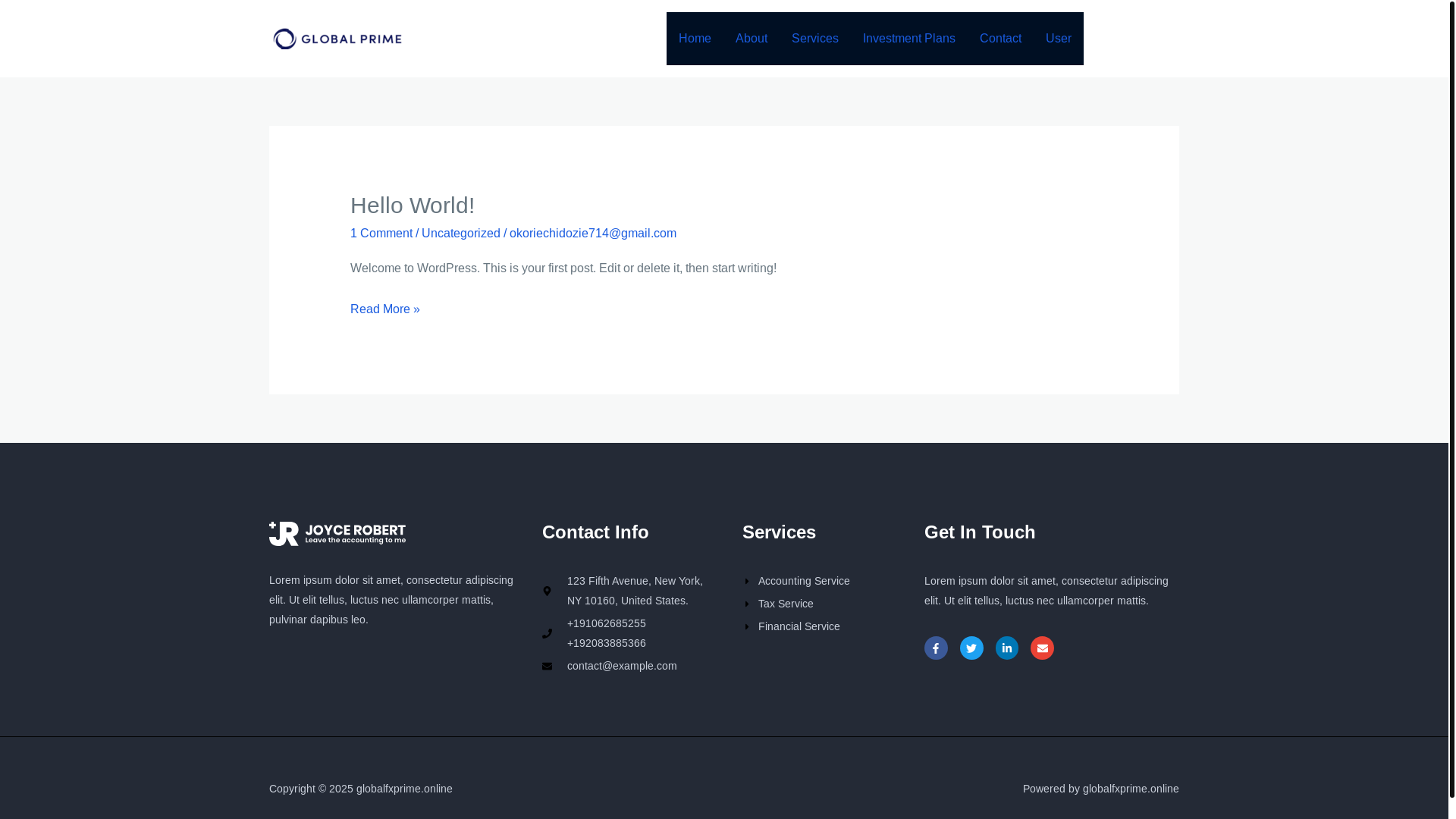Click the phone icon in Contact Info
The height and width of the screenshot is (819, 1456).
point(547,633)
